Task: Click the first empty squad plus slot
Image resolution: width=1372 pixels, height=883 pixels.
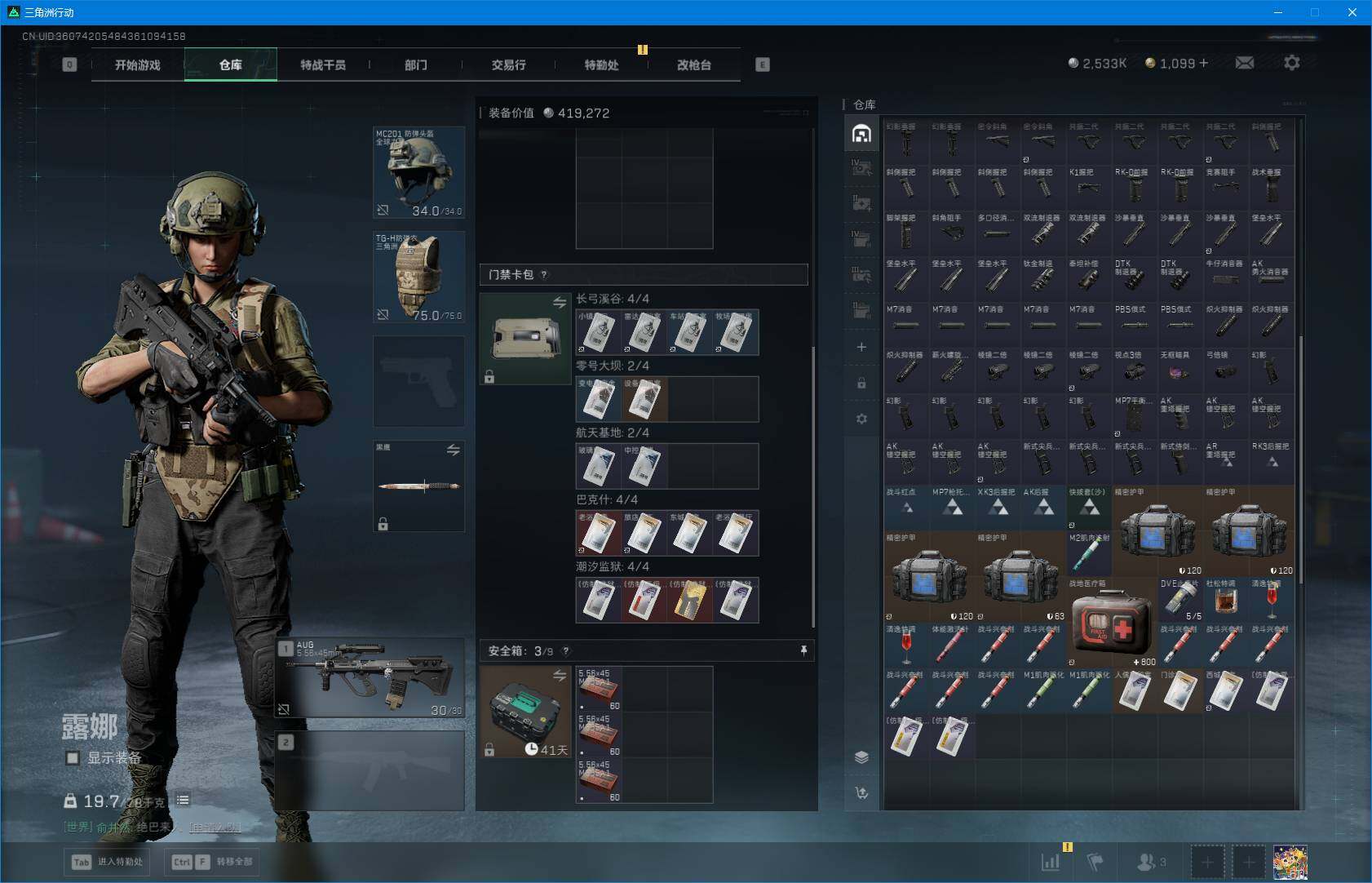Action: click(1208, 862)
